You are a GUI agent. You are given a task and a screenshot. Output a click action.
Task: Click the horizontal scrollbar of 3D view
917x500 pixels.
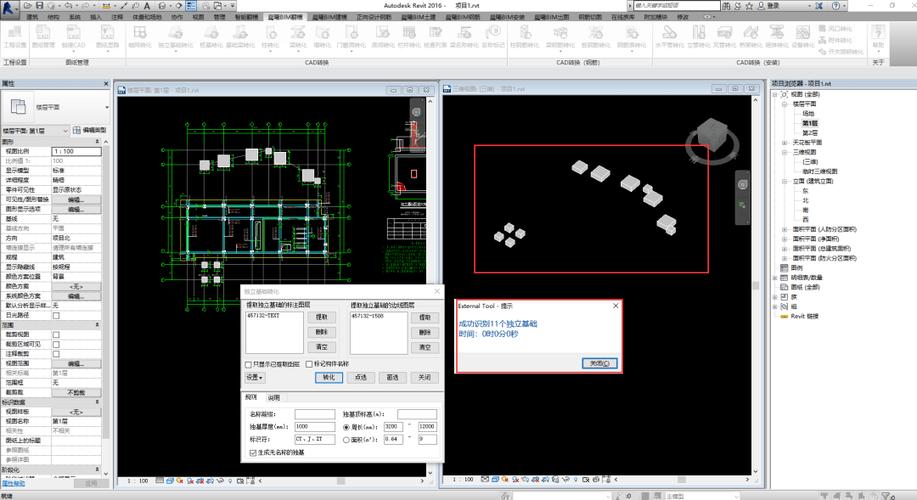pyautogui.click(x=682, y=480)
